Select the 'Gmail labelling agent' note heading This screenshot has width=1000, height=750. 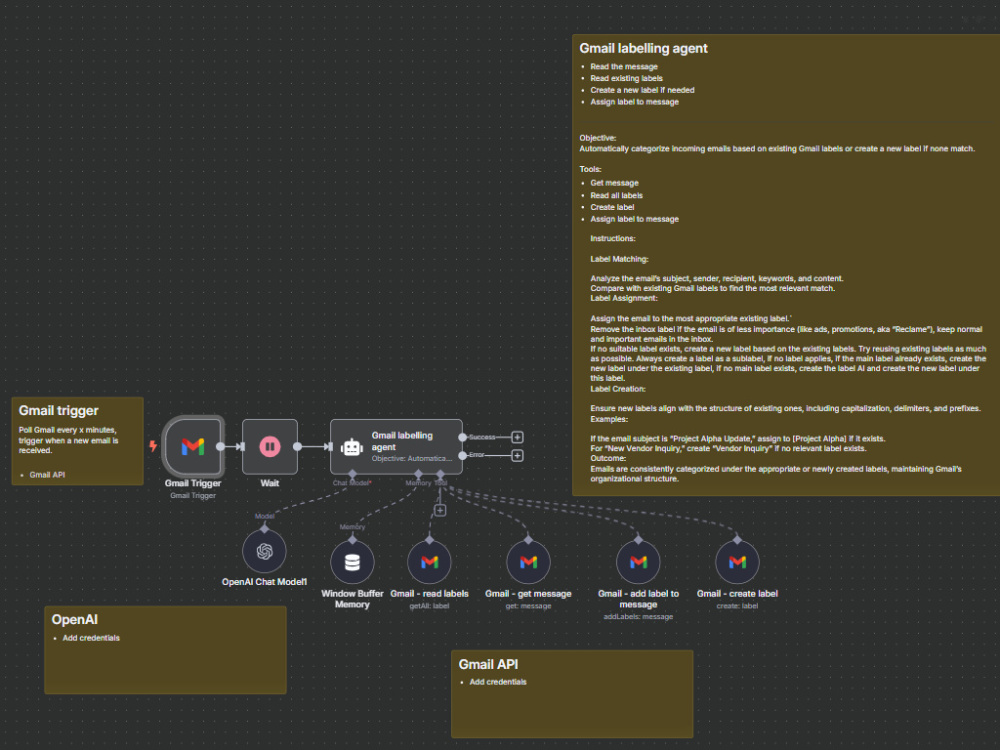click(643, 48)
